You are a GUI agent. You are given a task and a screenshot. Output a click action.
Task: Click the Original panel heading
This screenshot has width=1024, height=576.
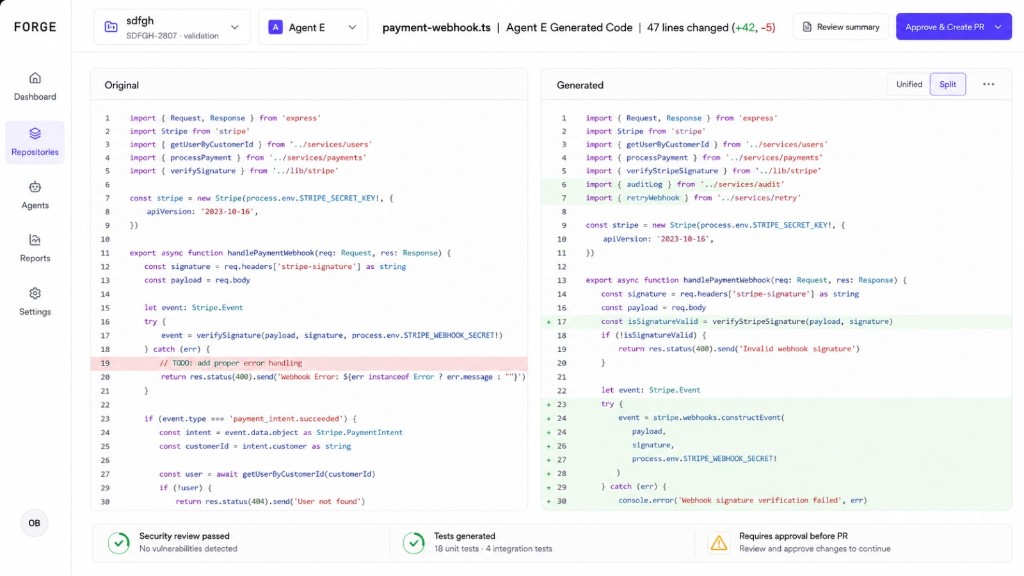tap(121, 85)
